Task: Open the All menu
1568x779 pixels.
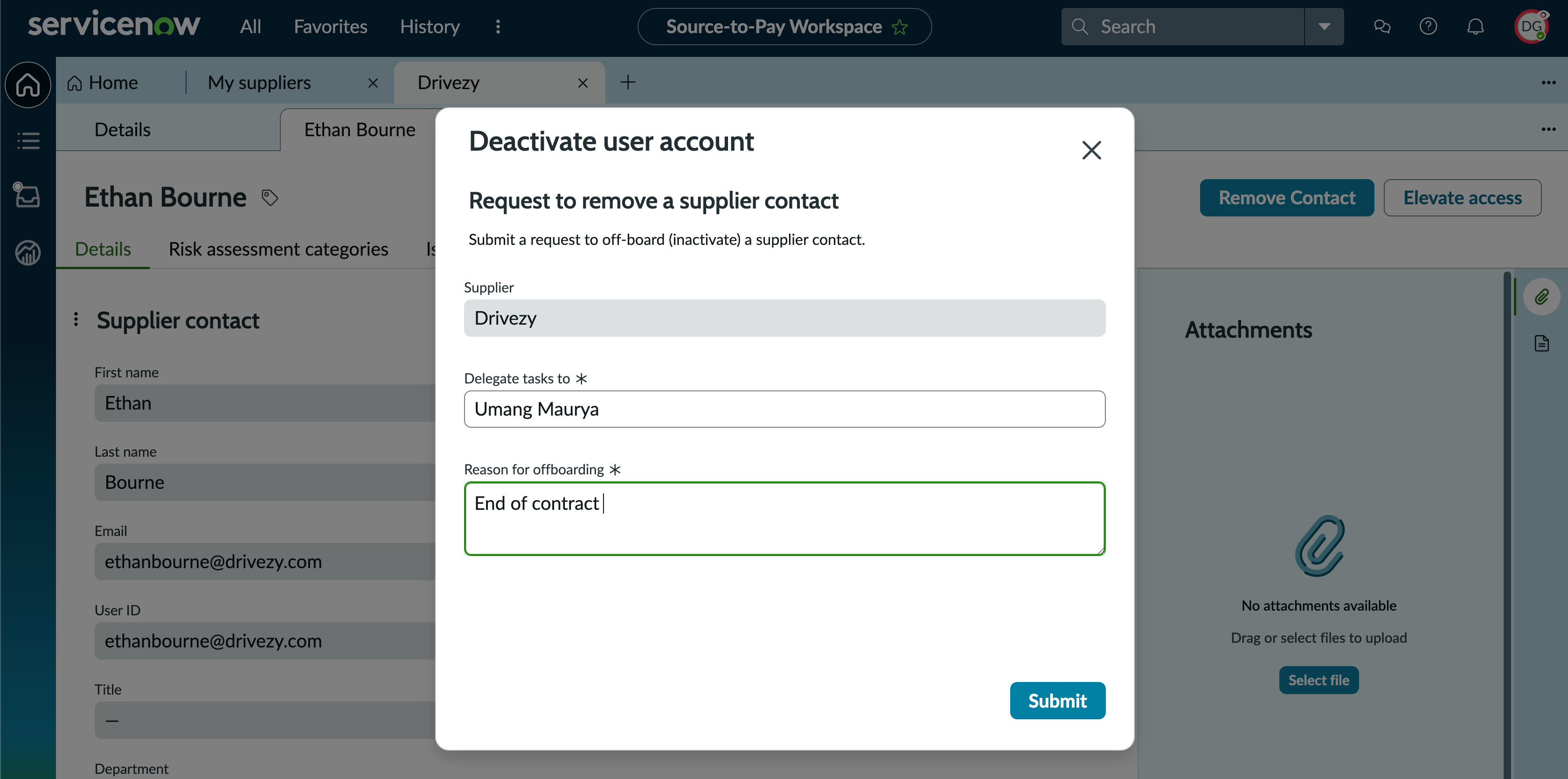Action: point(250,26)
